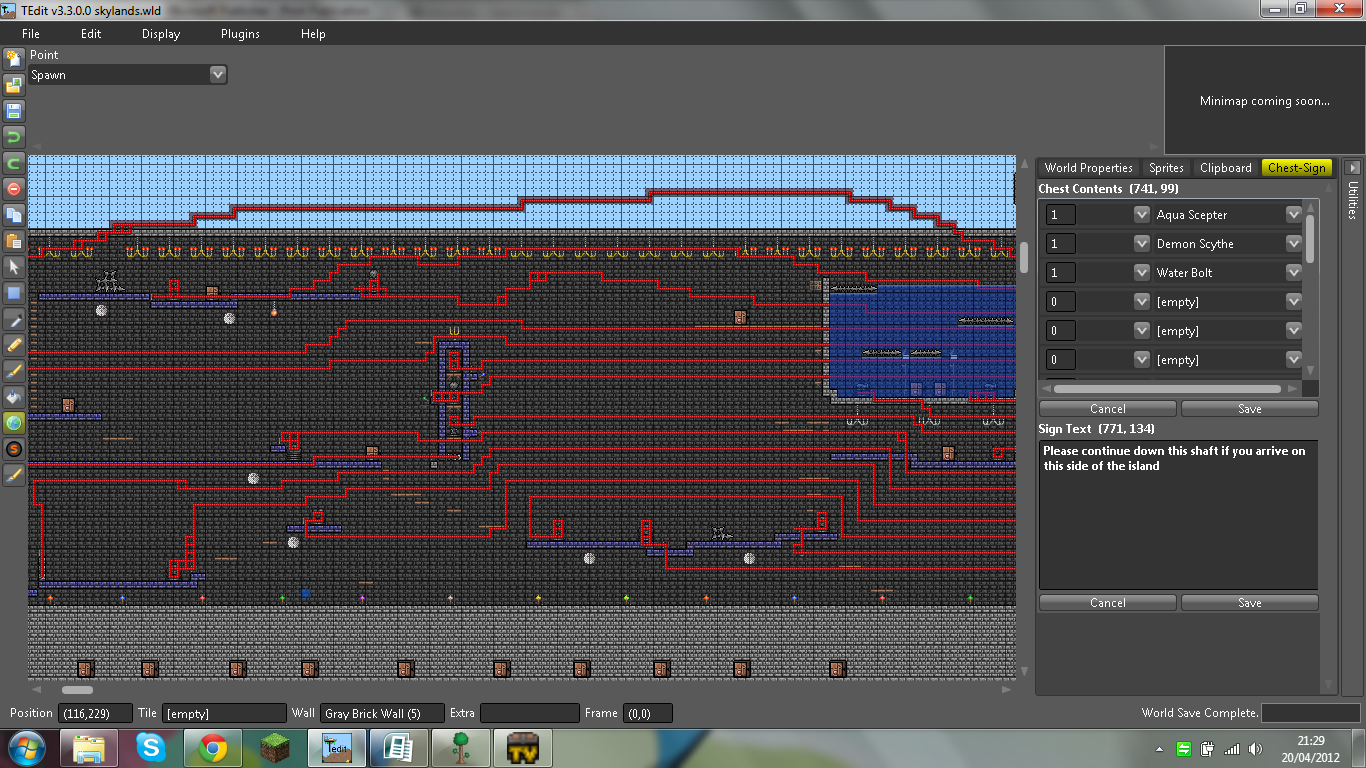Screen dimensions: 1366x768
Task: Click the Aqua Scepter quantity field
Action: pyautogui.click(x=1060, y=215)
